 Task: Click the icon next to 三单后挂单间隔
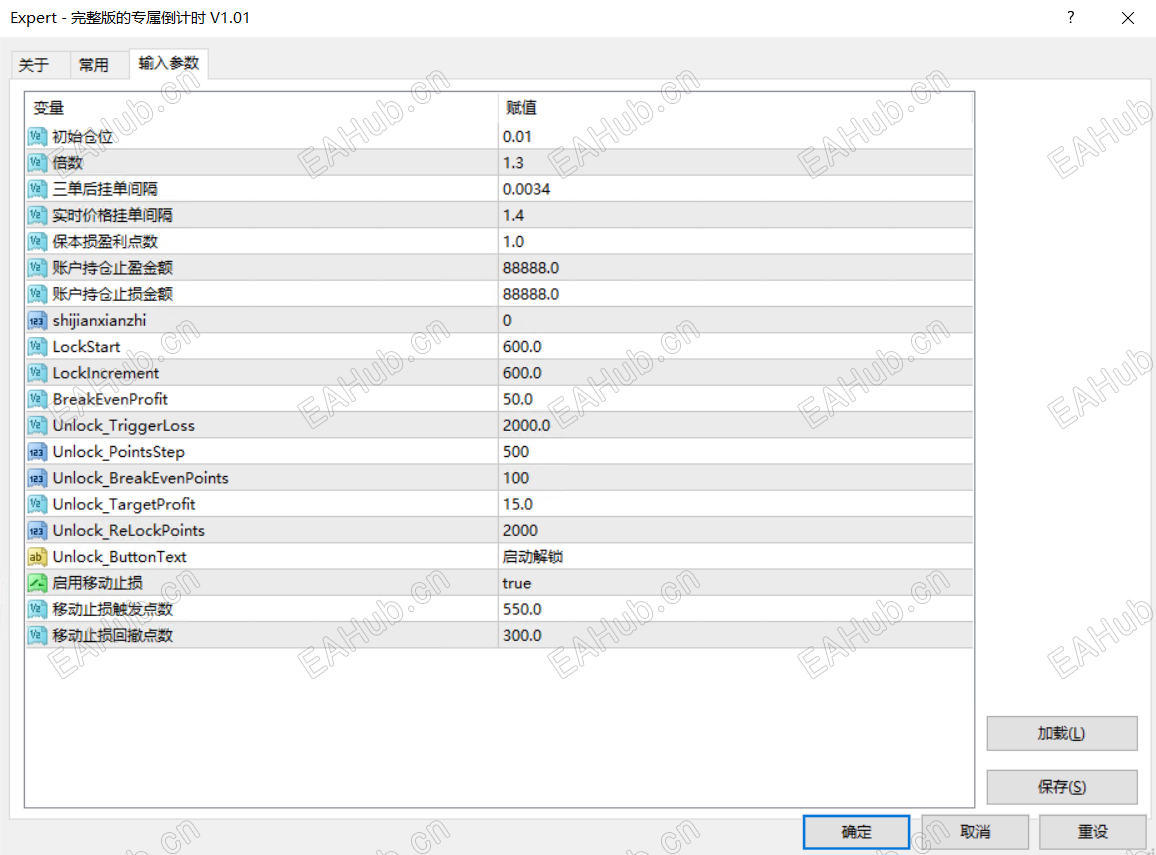point(37,189)
